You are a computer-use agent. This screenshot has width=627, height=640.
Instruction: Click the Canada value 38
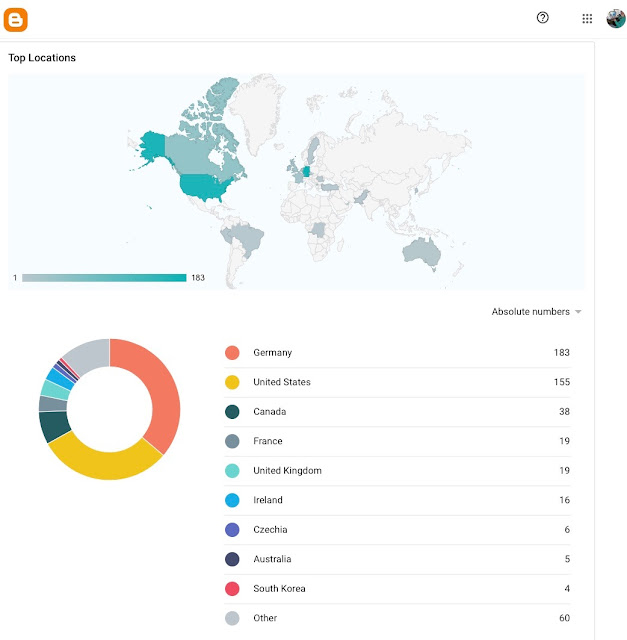click(565, 411)
